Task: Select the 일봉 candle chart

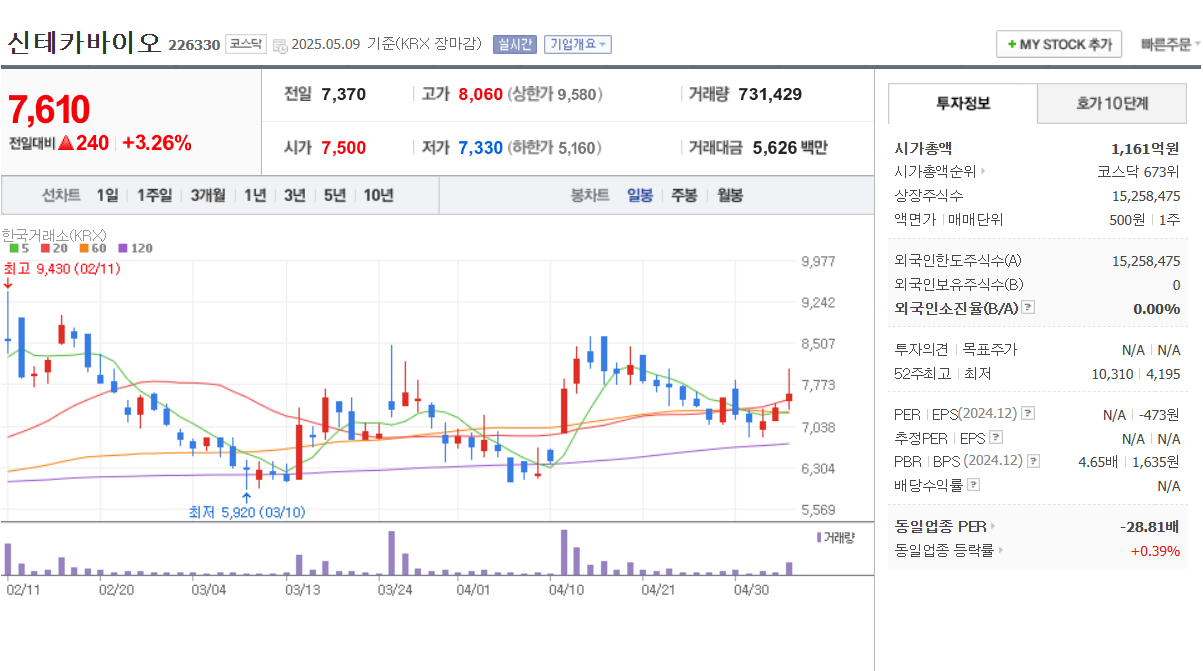Action: [x=640, y=195]
